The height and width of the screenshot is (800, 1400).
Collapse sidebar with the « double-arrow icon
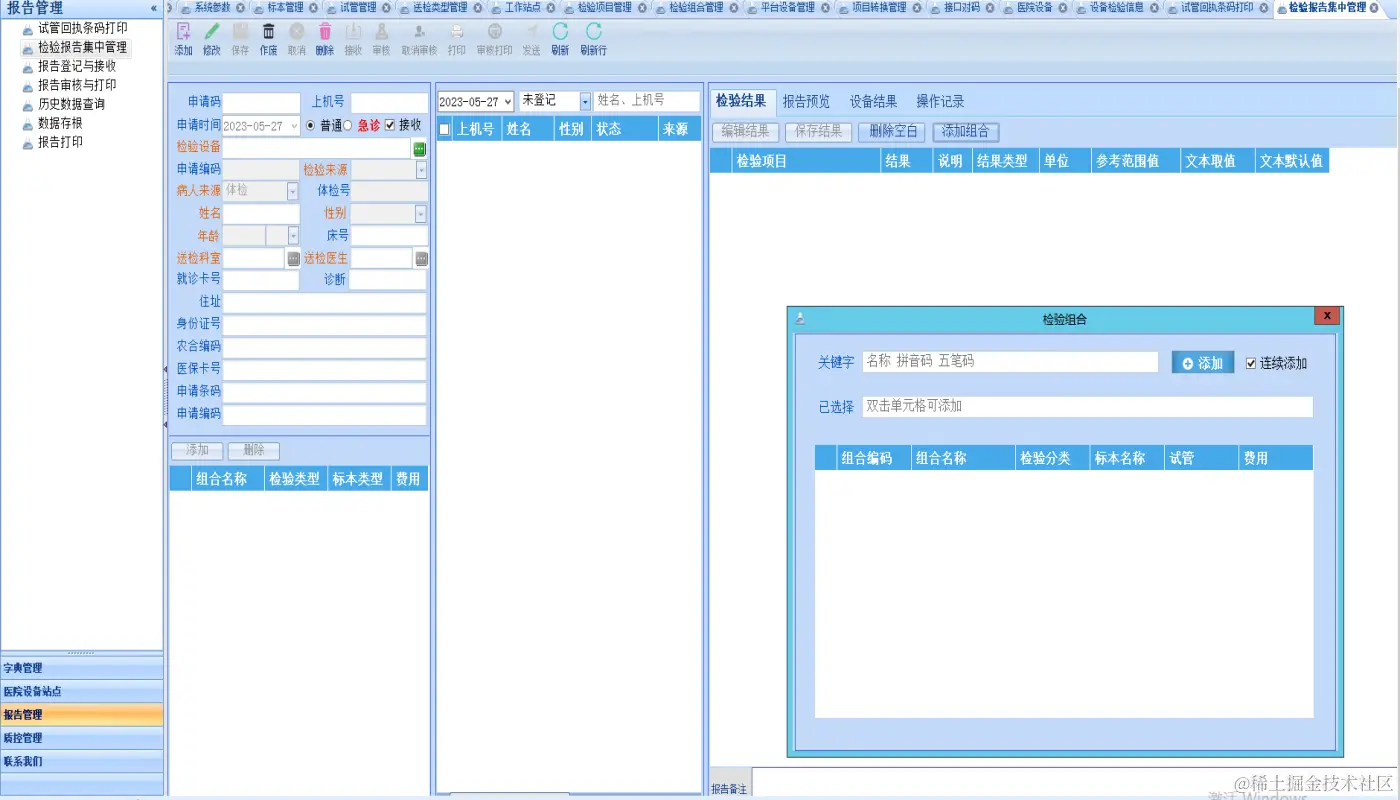[x=154, y=8]
